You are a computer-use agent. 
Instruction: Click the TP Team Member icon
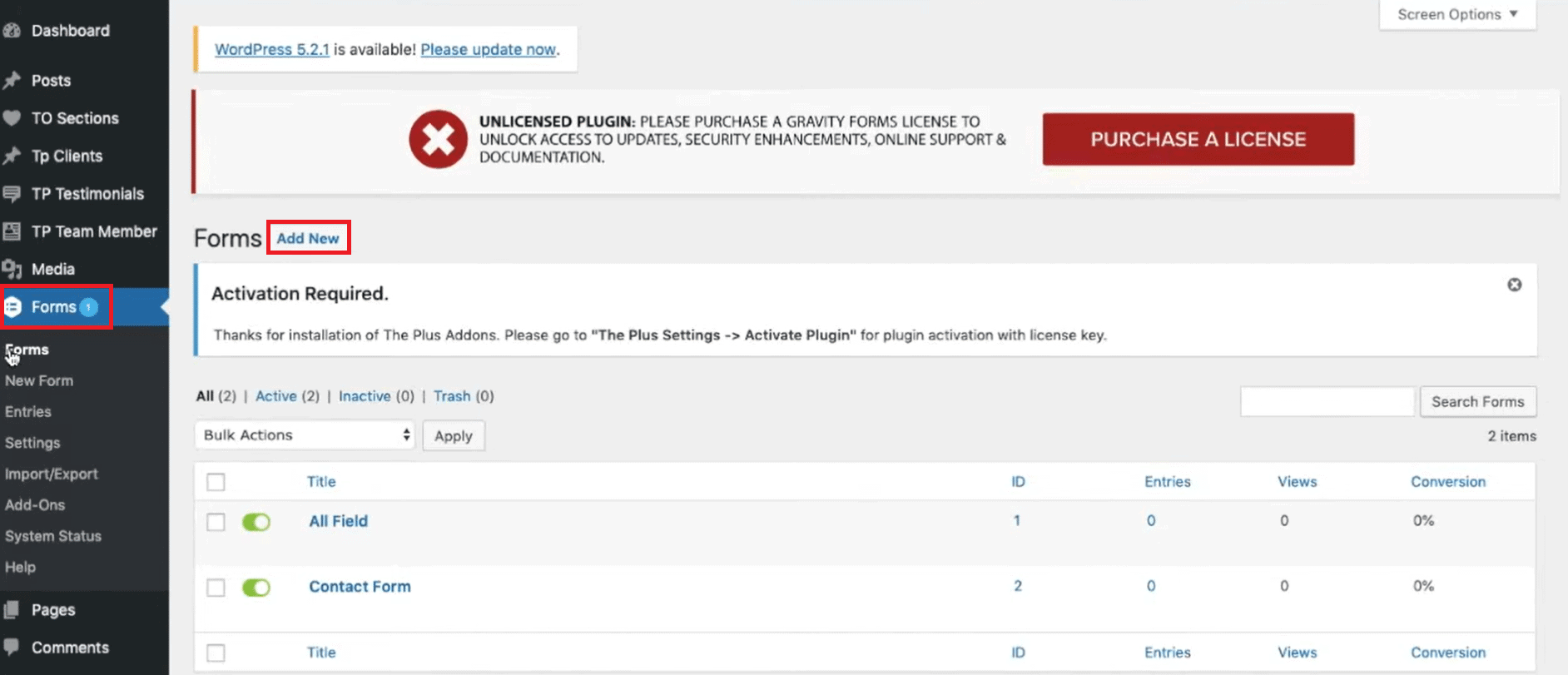tap(12, 231)
